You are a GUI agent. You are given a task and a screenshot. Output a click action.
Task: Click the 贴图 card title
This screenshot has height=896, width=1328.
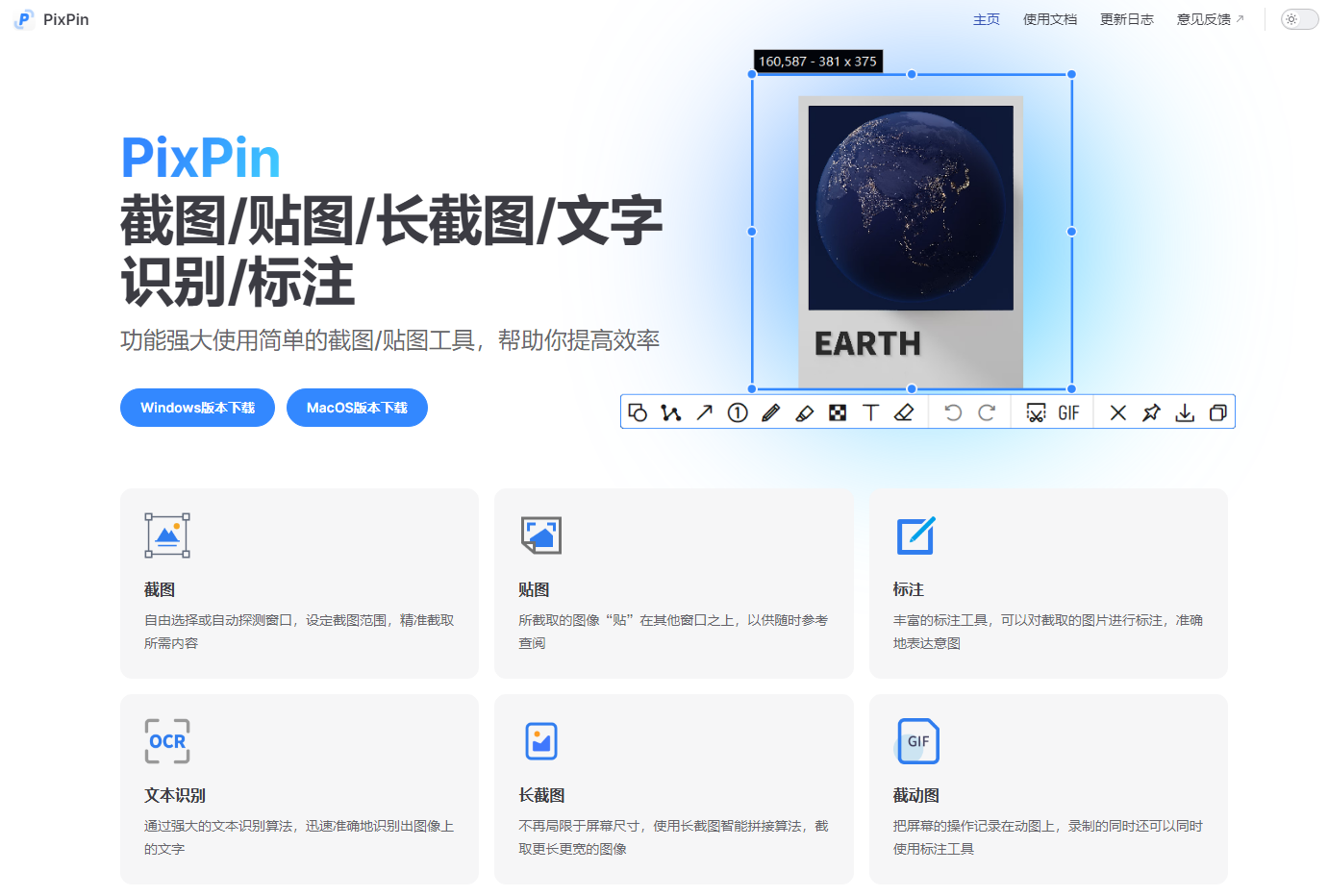[534, 589]
